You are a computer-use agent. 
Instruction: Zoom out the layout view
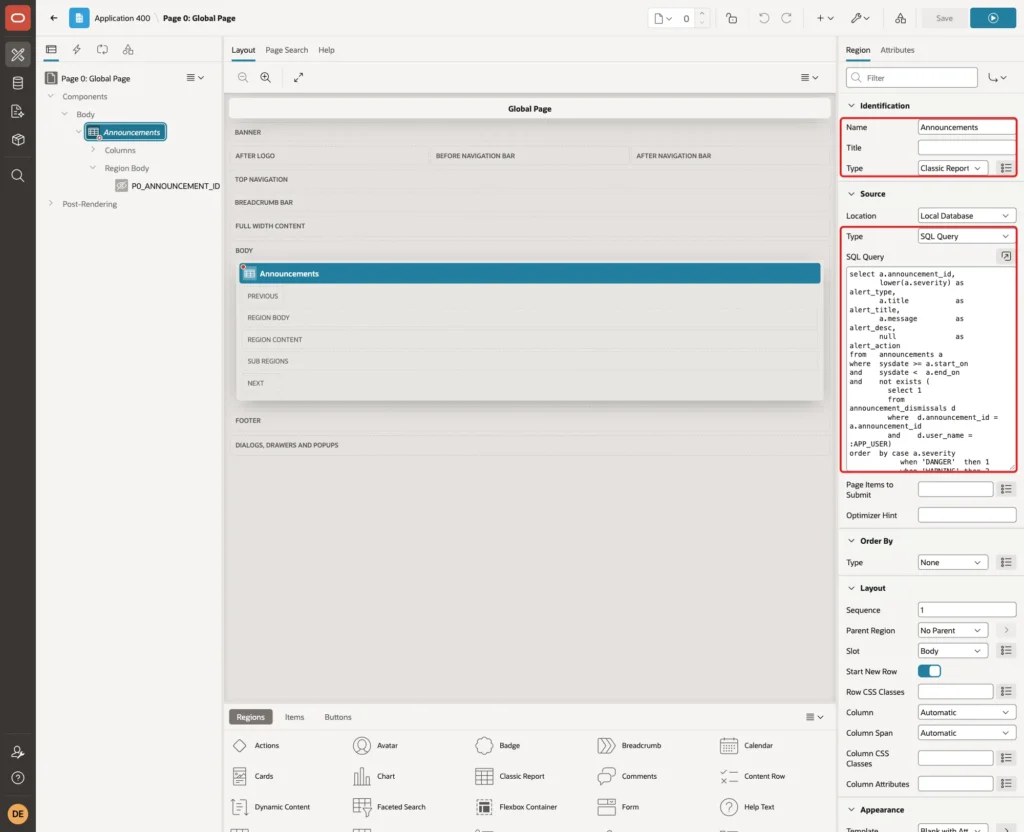coord(243,78)
